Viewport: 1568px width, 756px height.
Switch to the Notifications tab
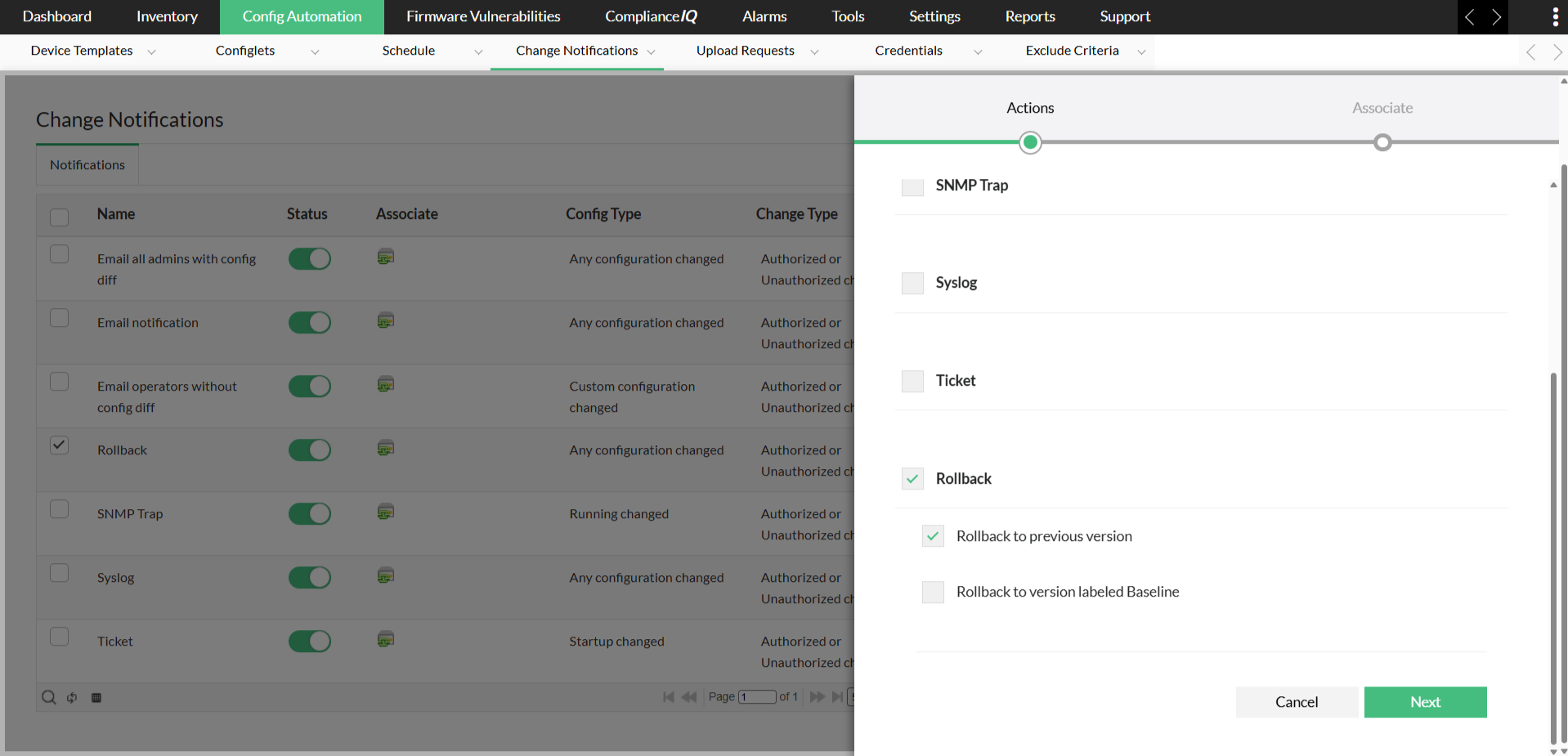87,165
